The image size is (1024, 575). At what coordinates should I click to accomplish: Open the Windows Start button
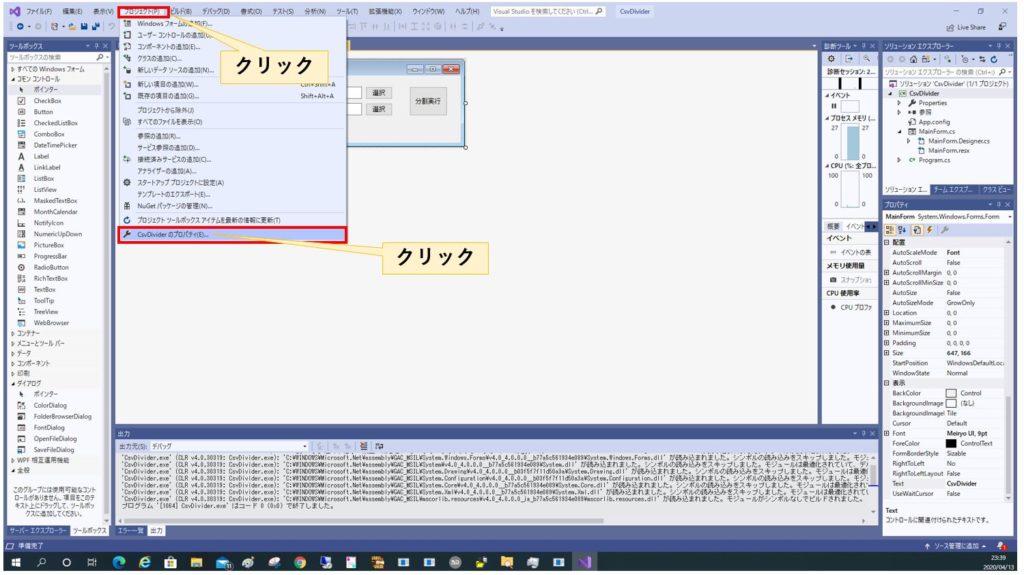pyautogui.click(x=16, y=563)
